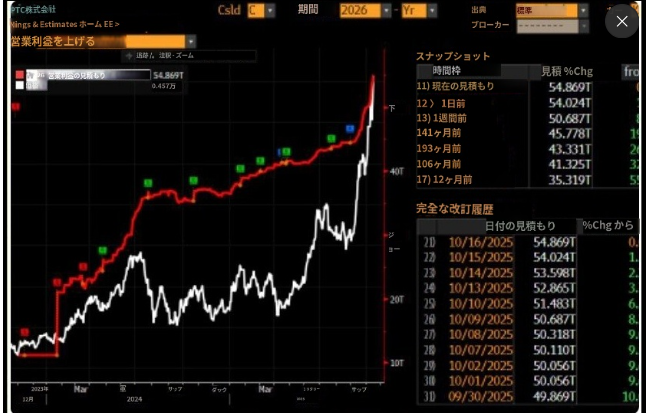Click the Earnings & Estimates ホーム breadcrumb
This screenshot has height=413, width=646.
(x=62, y=22)
